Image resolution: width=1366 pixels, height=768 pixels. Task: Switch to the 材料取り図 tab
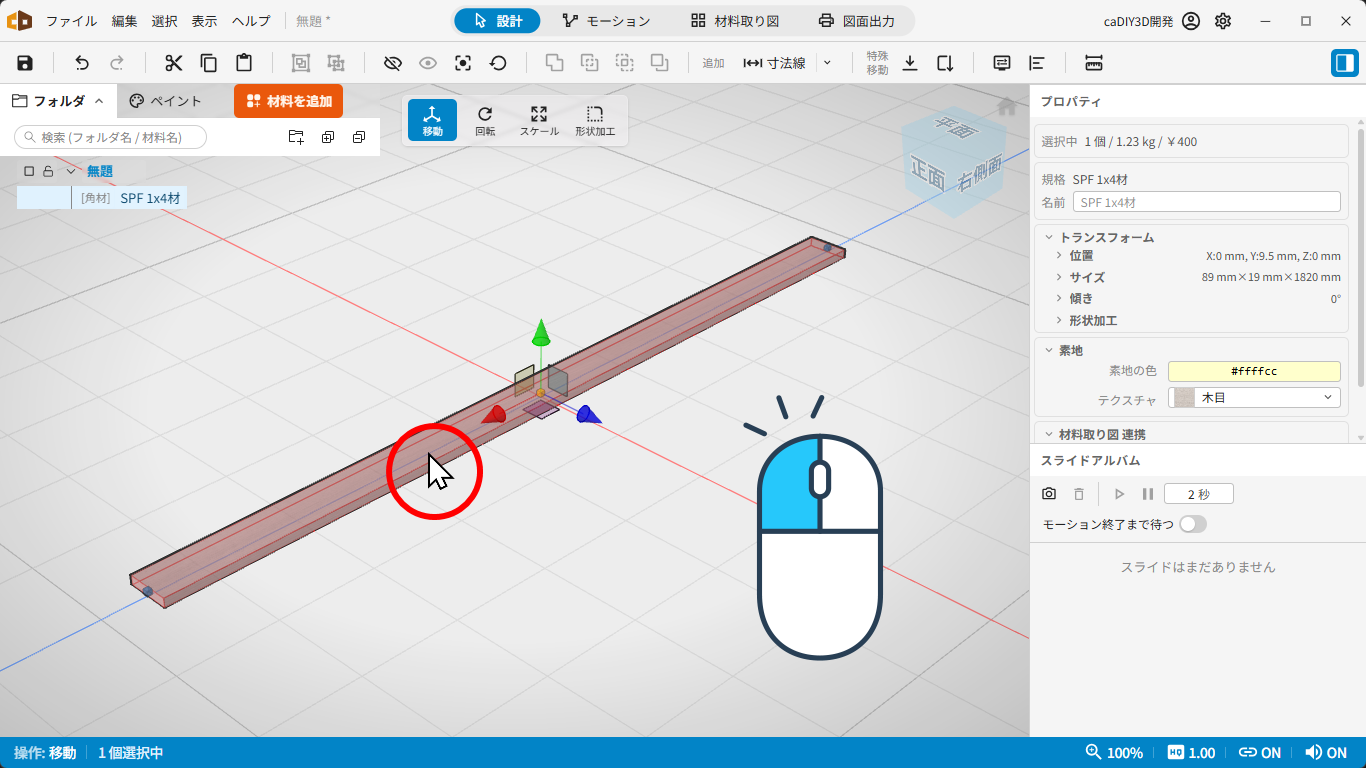[735, 21]
